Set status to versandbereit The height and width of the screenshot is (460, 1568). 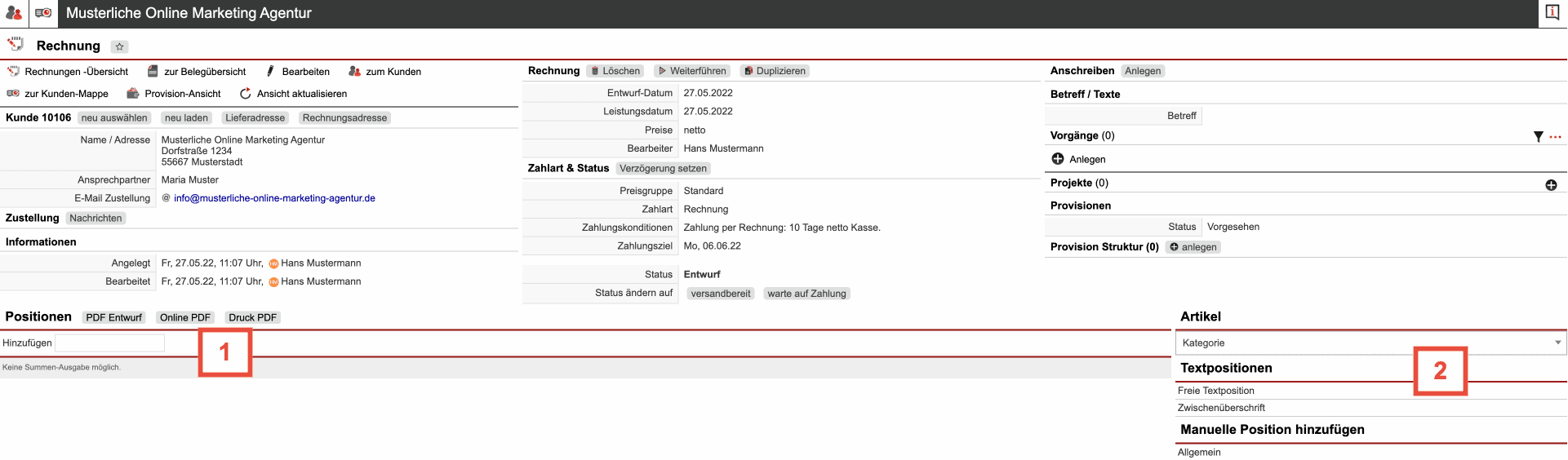coord(720,294)
